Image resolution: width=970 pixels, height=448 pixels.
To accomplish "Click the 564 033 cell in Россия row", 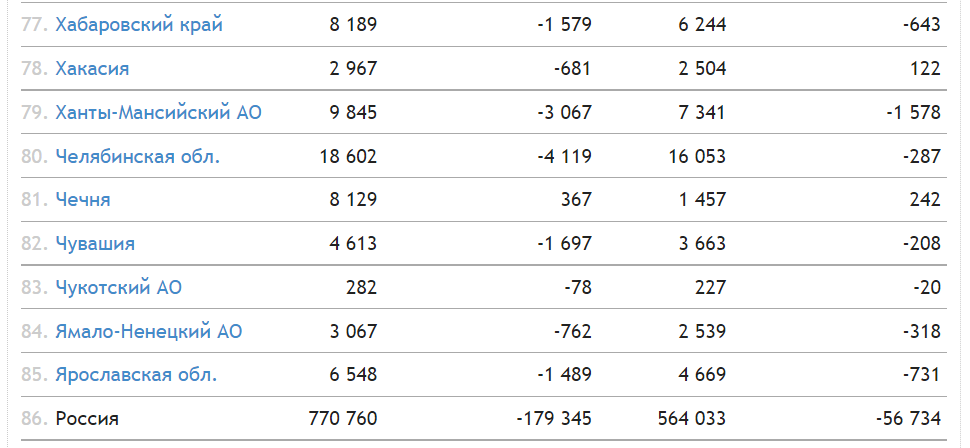I will 692,419.
